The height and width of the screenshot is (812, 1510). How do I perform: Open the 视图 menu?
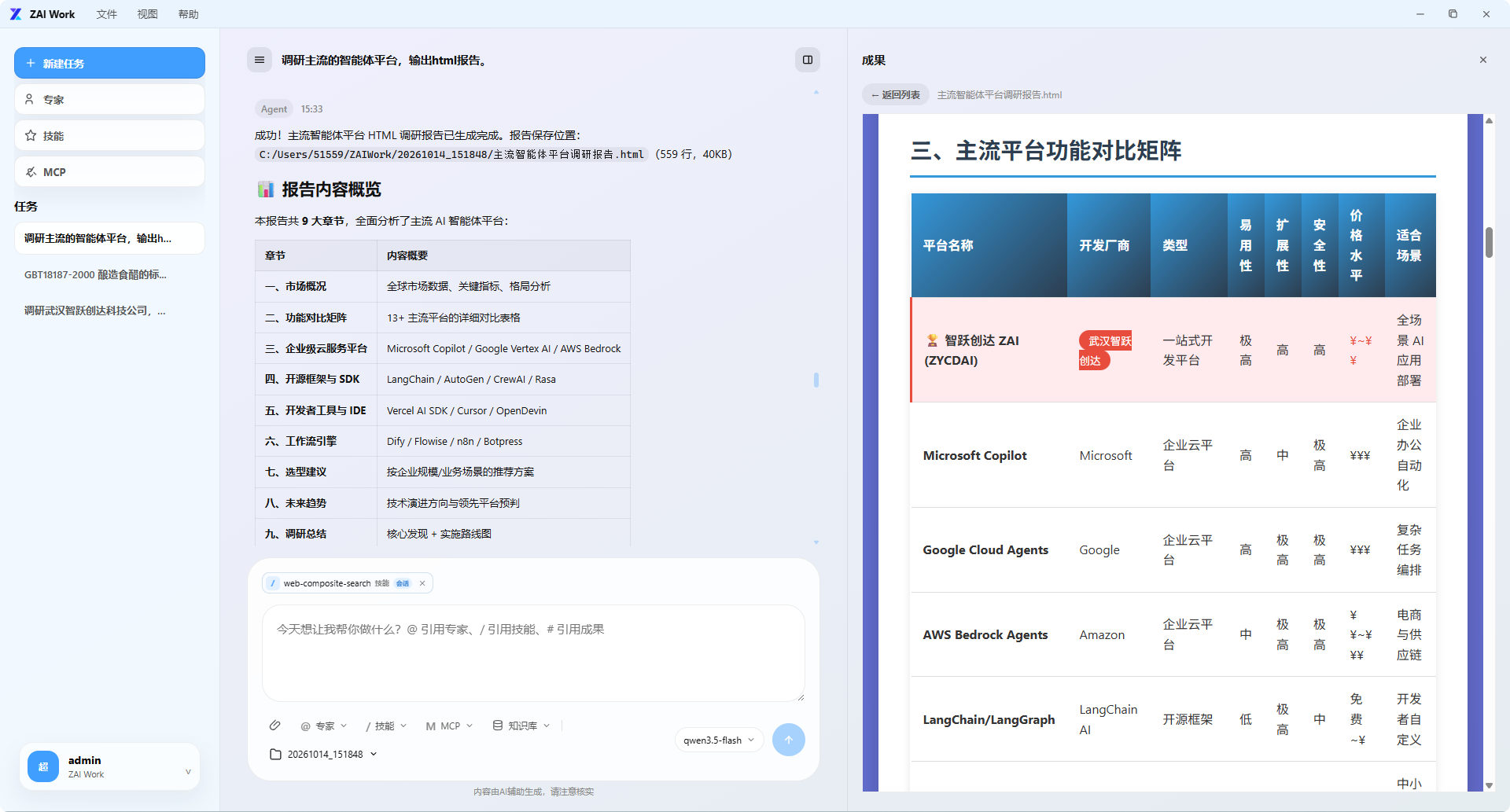click(147, 14)
